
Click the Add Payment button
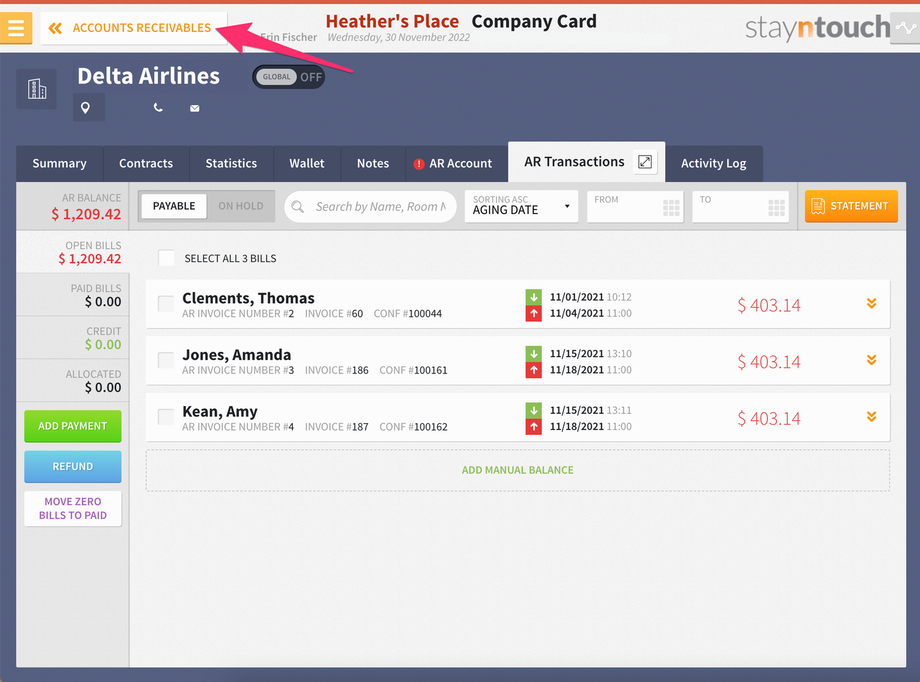(x=73, y=426)
